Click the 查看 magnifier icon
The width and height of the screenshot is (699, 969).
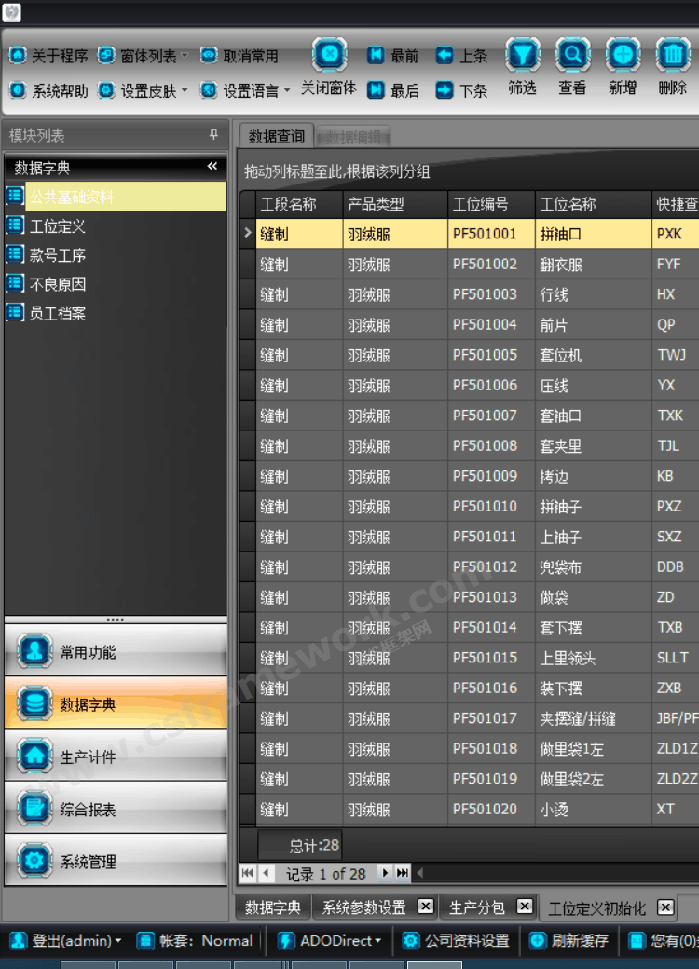tap(572, 55)
